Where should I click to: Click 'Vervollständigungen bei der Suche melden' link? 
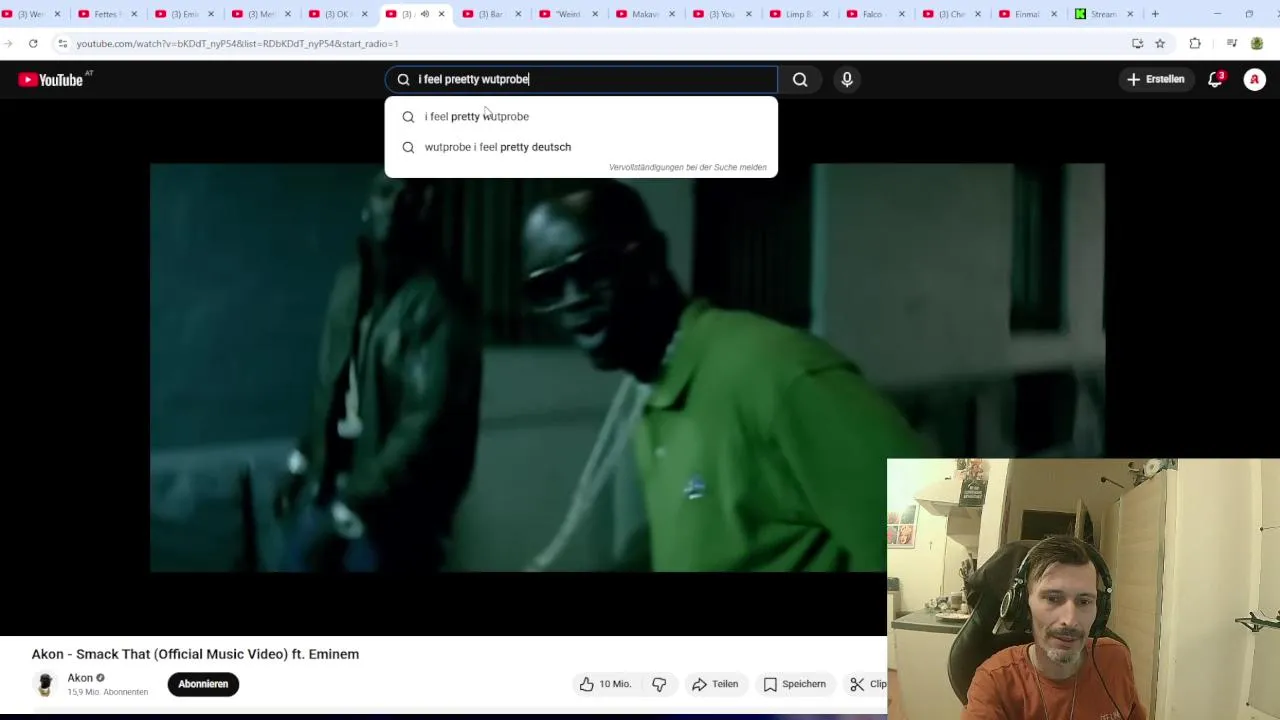click(687, 168)
